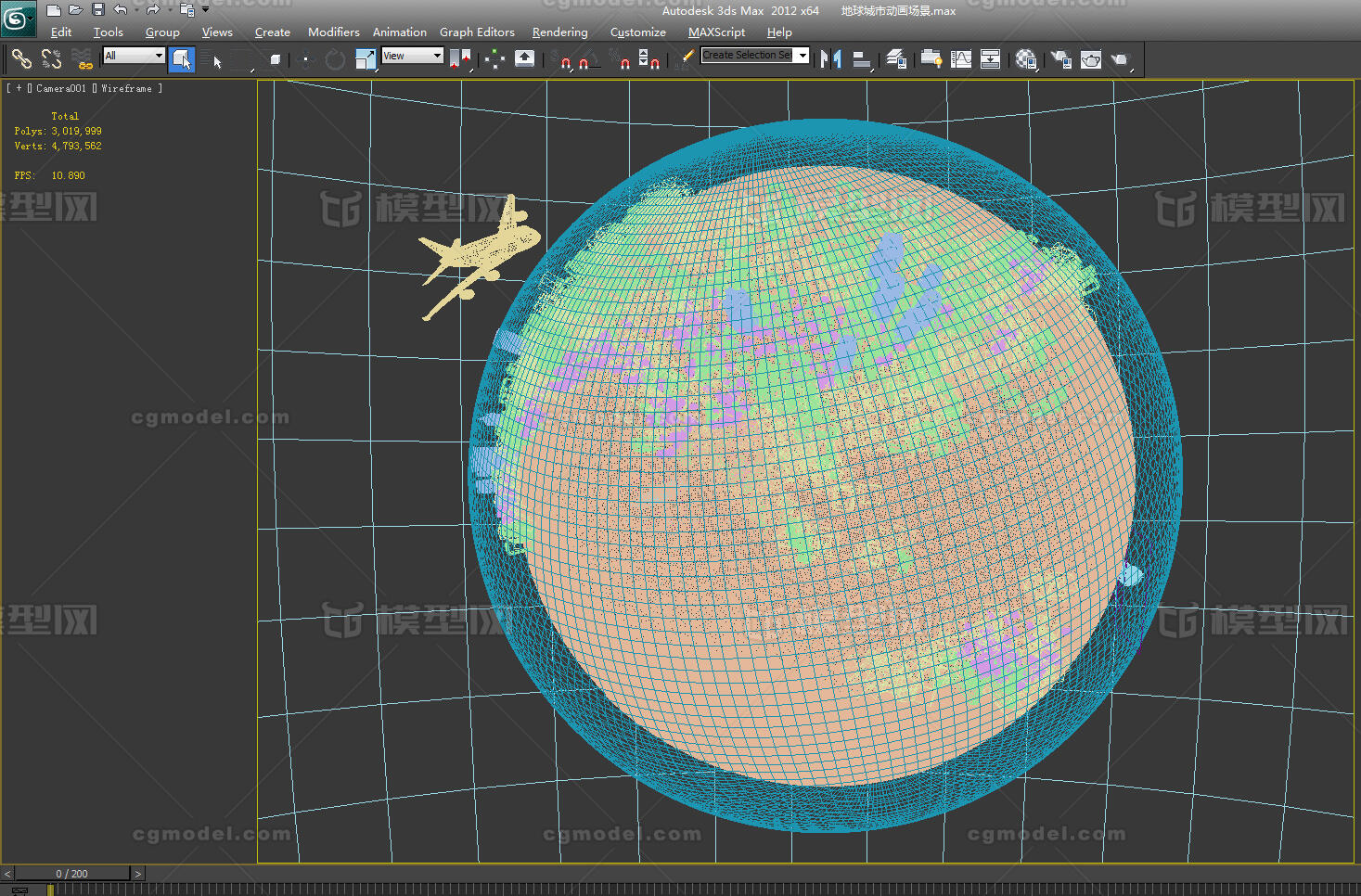Click the Select and Link chain icon
The height and width of the screenshot is (896, 1361).
tap(21, 59)
